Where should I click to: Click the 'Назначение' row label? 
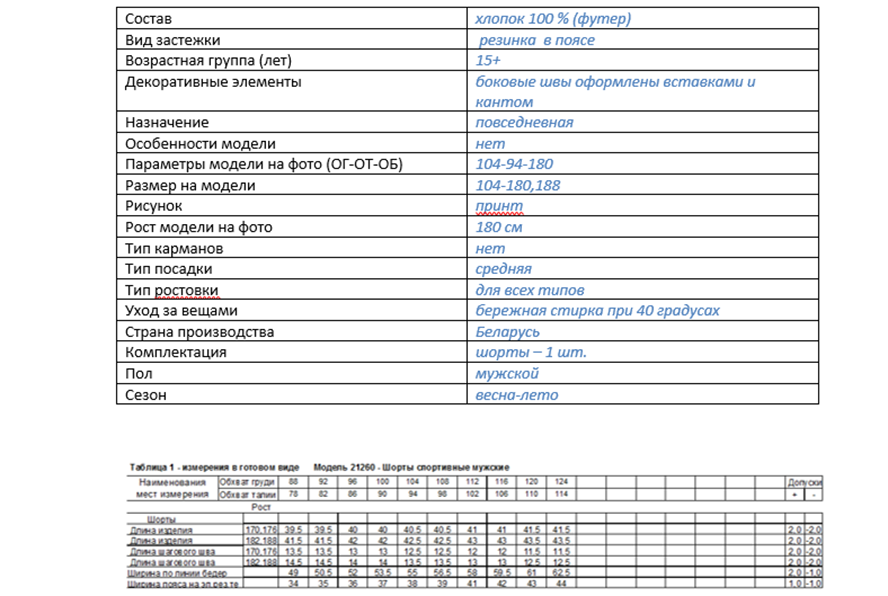pos(167,122)
